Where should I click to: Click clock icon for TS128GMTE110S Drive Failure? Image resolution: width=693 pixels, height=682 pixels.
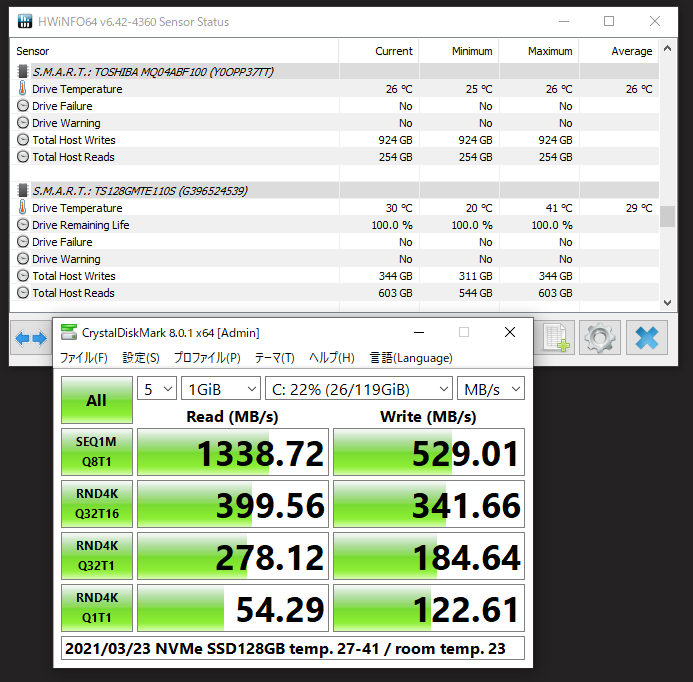[23, 241]
